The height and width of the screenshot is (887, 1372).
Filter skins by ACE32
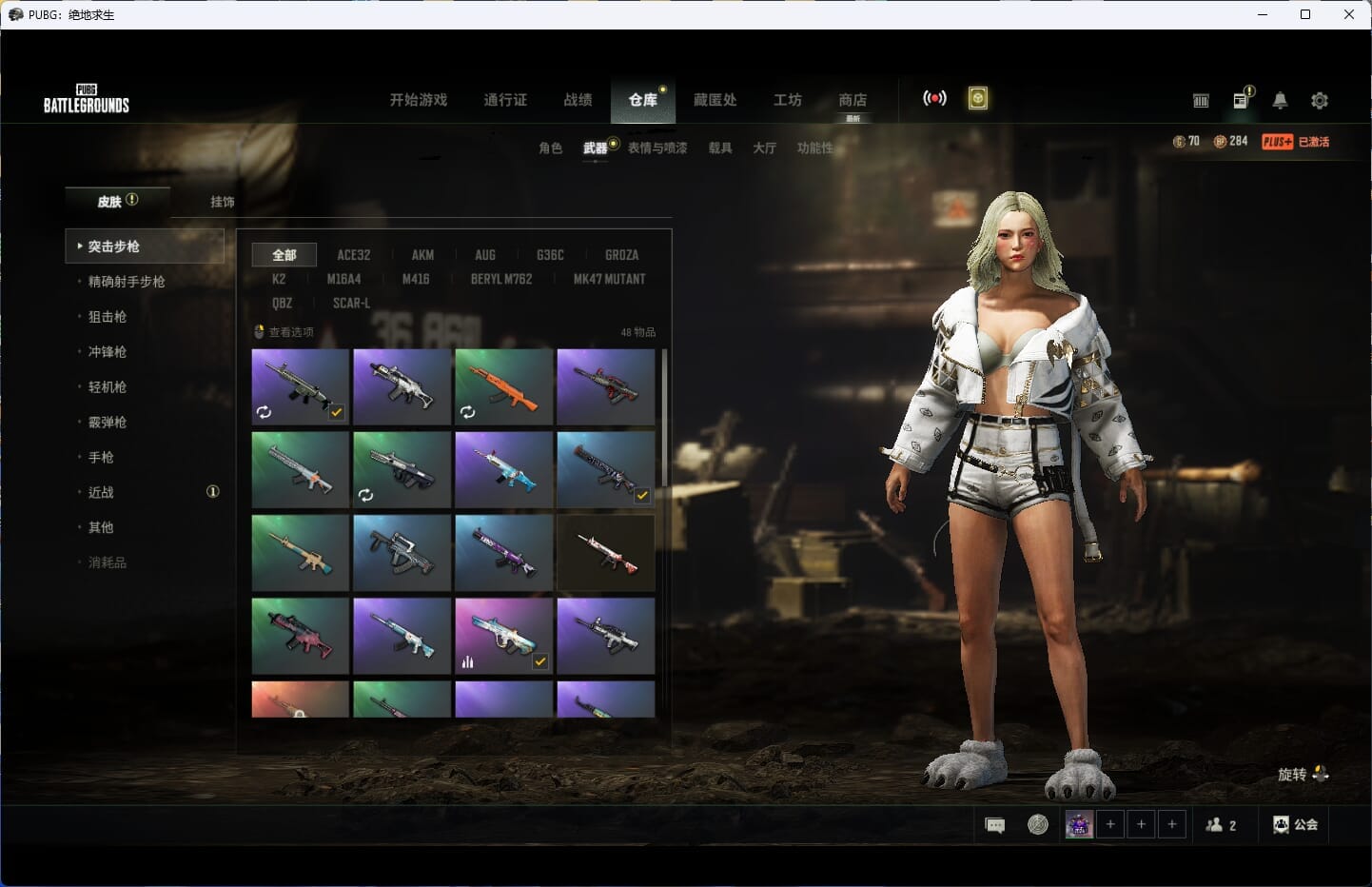[x=354, y=255]
